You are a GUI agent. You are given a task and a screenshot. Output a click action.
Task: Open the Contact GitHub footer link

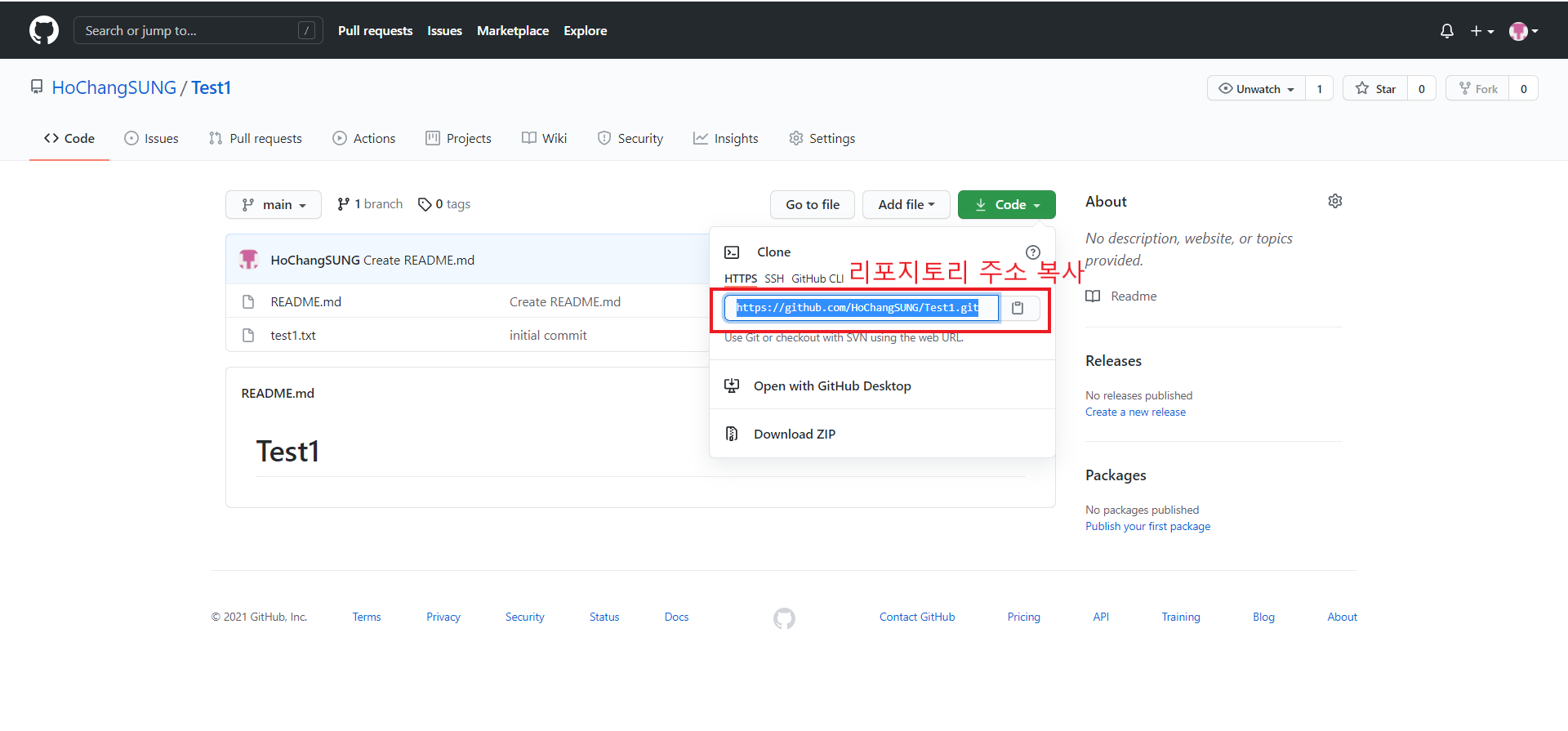(917, 617)
